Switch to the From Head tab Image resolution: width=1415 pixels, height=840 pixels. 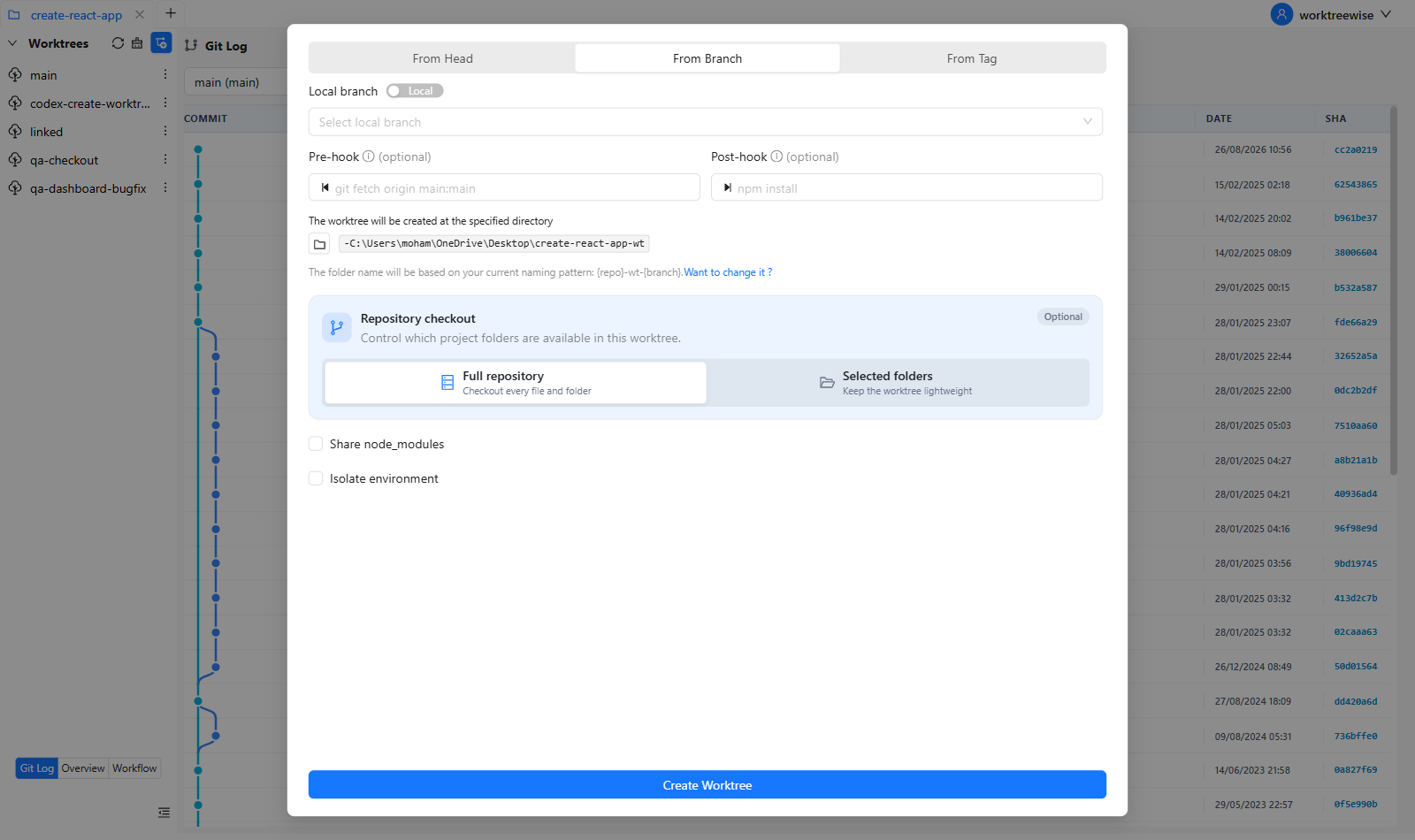pyautogui.click(x=442, y=58)
